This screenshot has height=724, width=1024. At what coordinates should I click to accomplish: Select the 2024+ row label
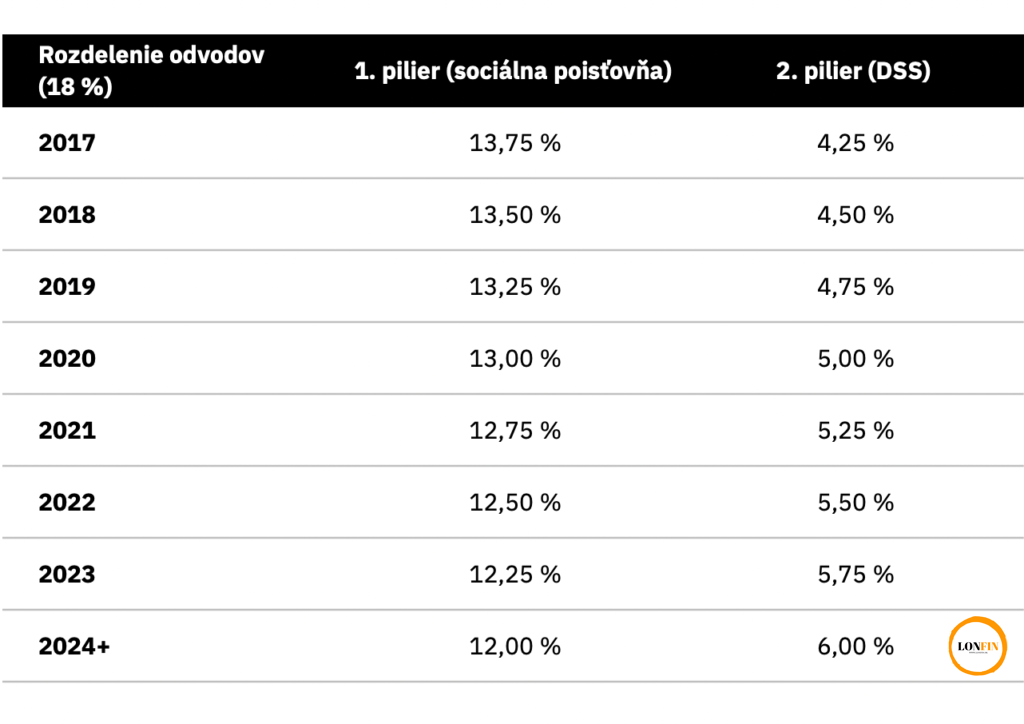pyautogui.click(x=74, y=646)
